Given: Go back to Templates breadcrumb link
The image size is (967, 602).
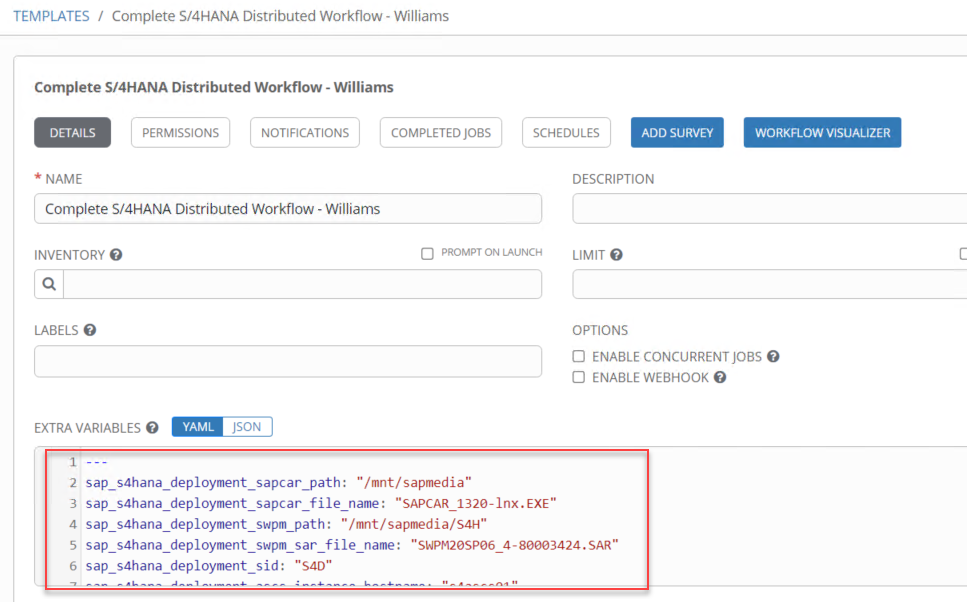Looking at the screenshot, I should tap(51, 16).
